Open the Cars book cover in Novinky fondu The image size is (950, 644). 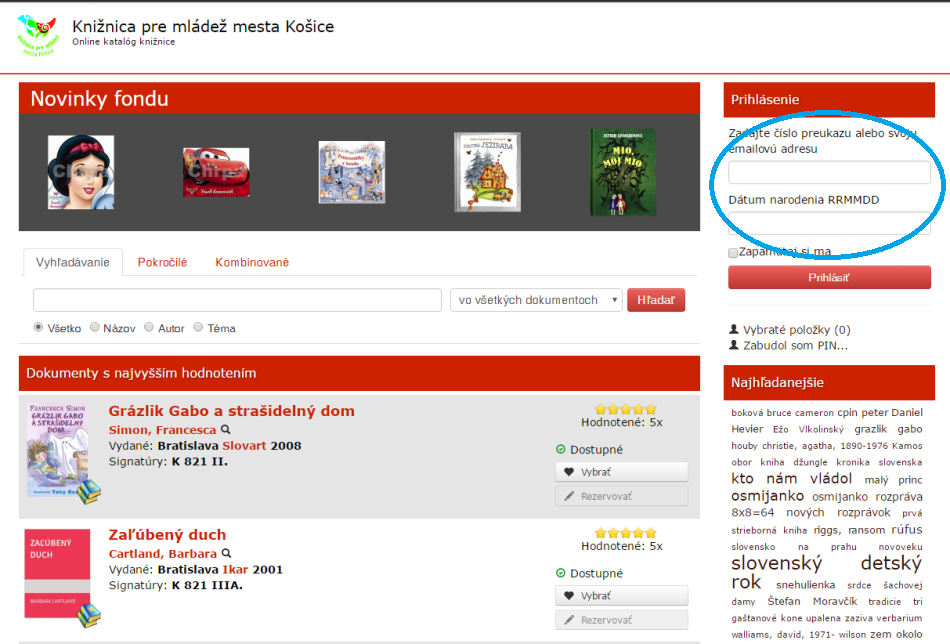click(216, 172)
